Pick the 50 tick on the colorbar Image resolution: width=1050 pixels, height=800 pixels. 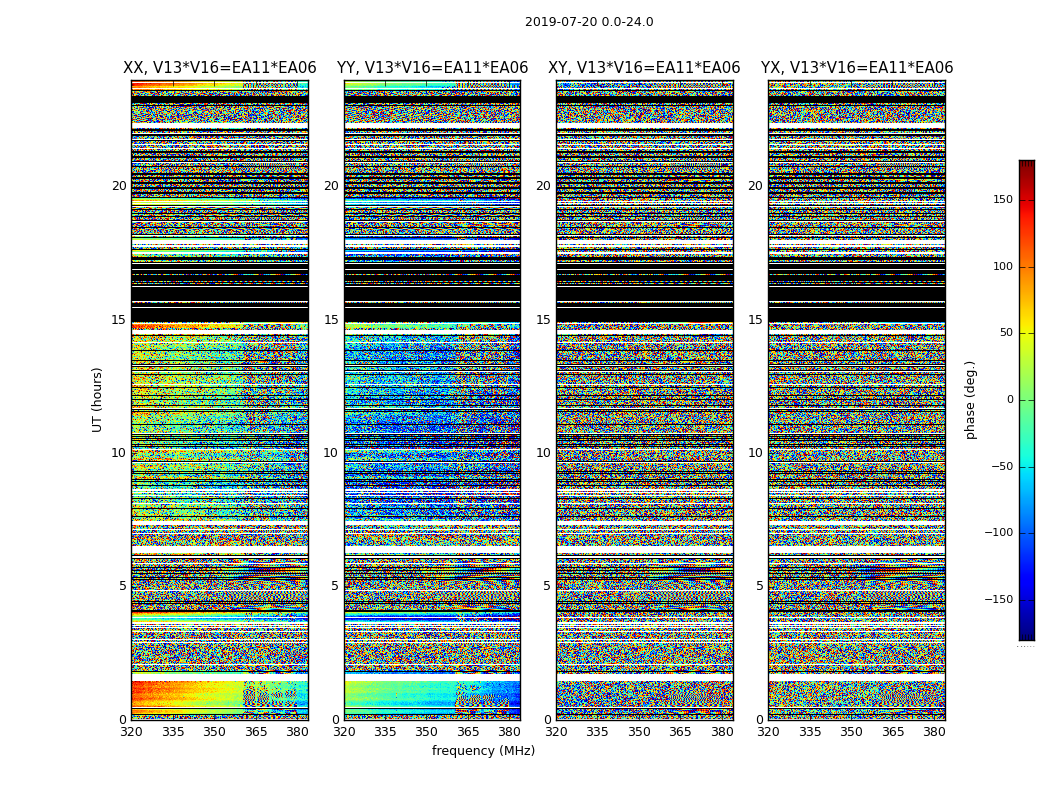click(x=1006, y=333)
